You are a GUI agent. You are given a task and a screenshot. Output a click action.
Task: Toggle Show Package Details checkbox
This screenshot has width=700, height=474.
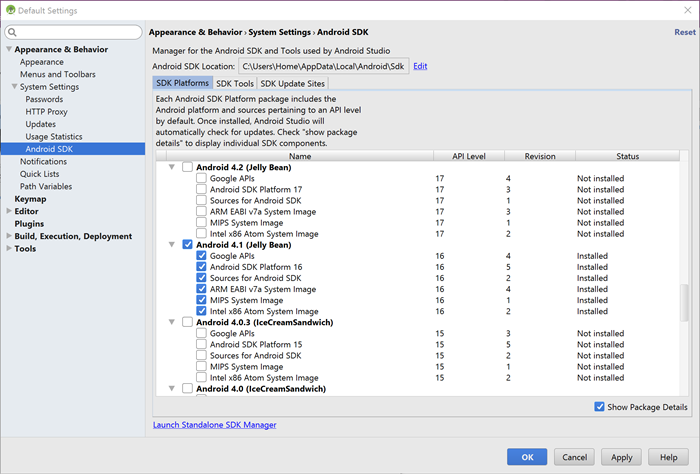point(600,407)
